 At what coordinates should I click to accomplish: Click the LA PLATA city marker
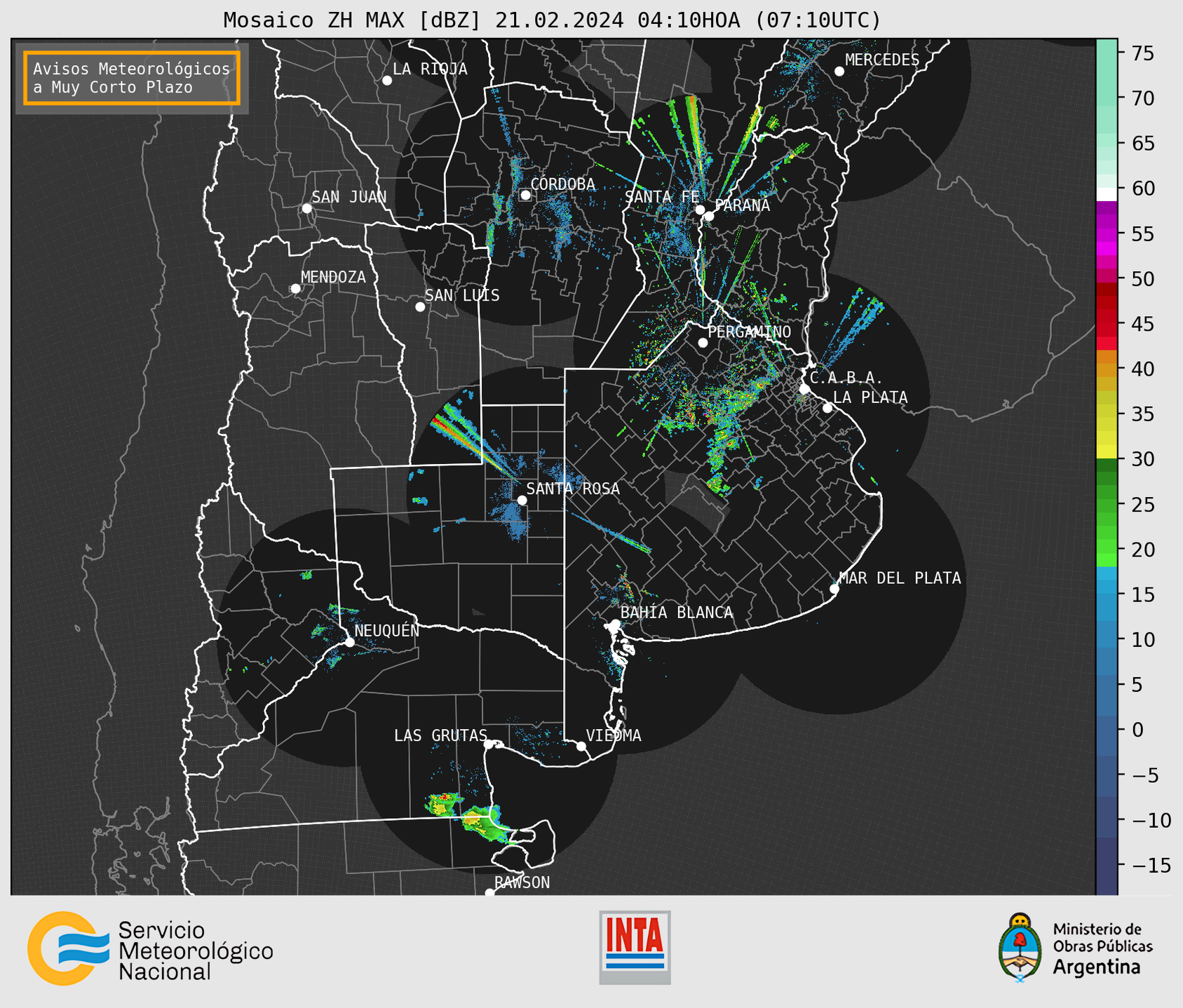pyautogui.click(x=827, y=408)
